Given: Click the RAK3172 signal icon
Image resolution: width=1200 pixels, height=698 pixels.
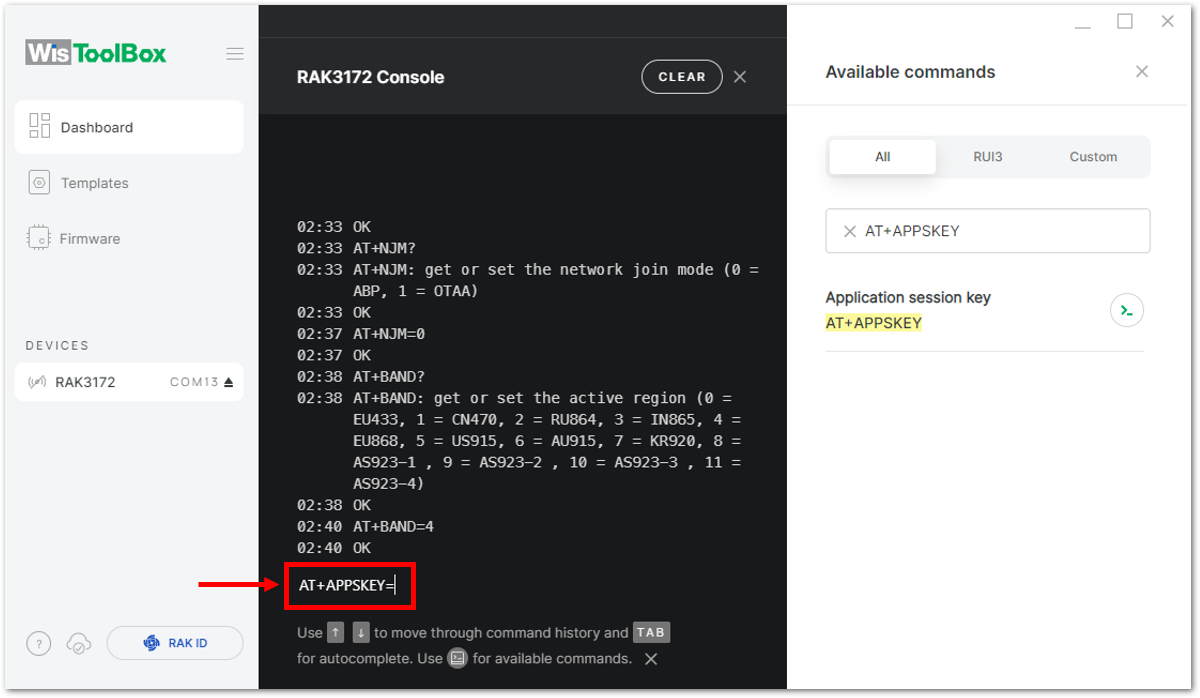Looking at the screenshot, I should [x=37, y=382].
